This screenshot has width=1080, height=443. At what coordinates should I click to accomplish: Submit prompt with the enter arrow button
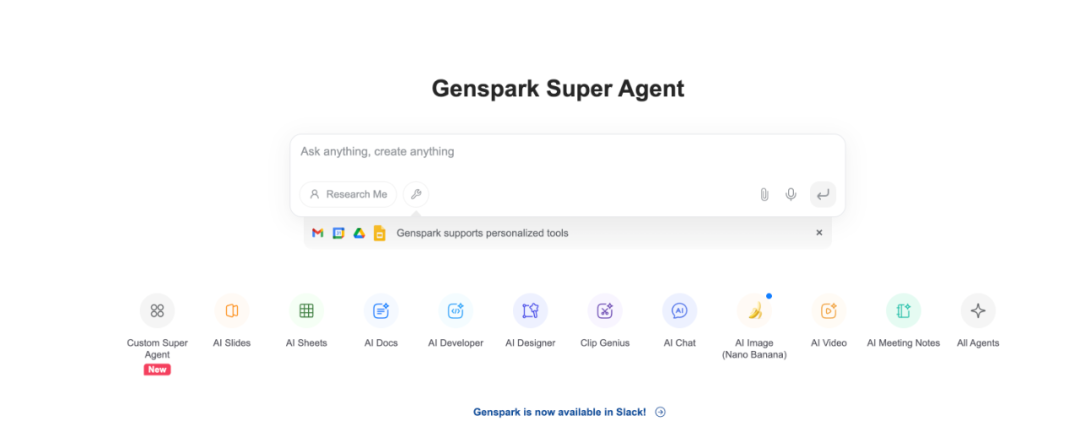click(823, 195)
